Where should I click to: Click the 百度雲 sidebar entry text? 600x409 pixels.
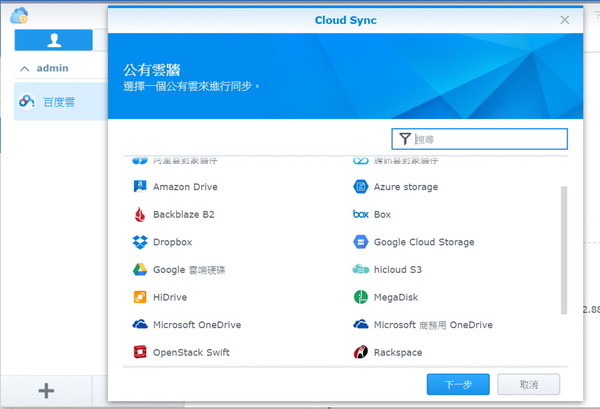[x=59, y=102]
